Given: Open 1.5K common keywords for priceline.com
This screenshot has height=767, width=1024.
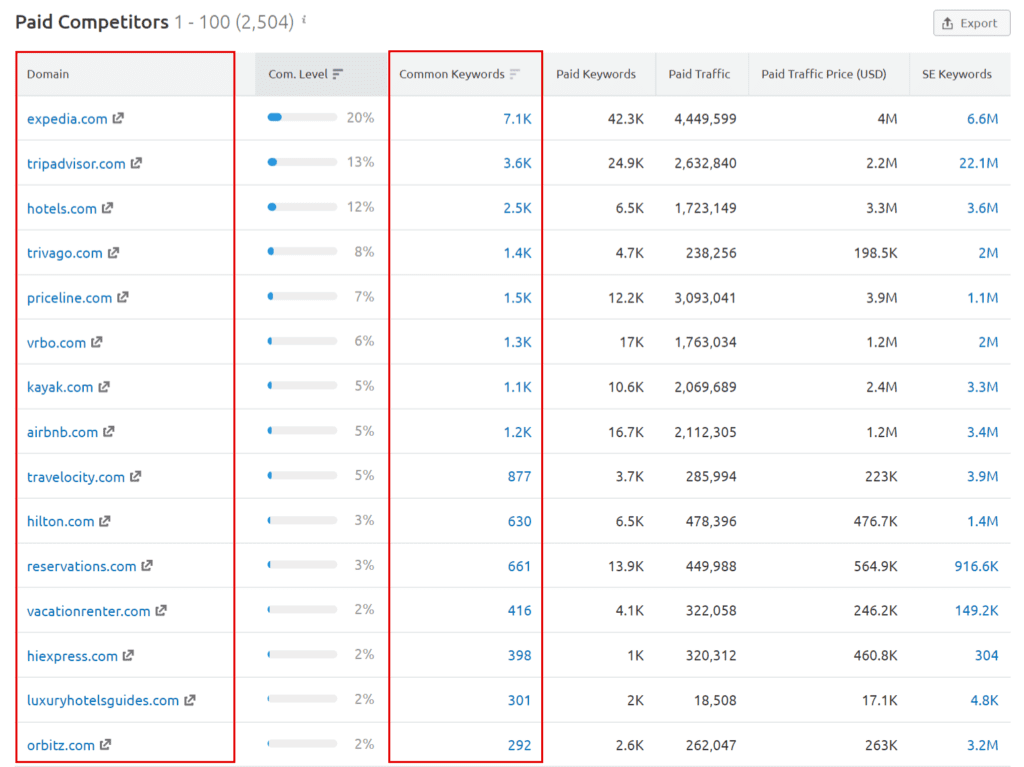Looking at the screenshot, I should (x=517, y=298).
